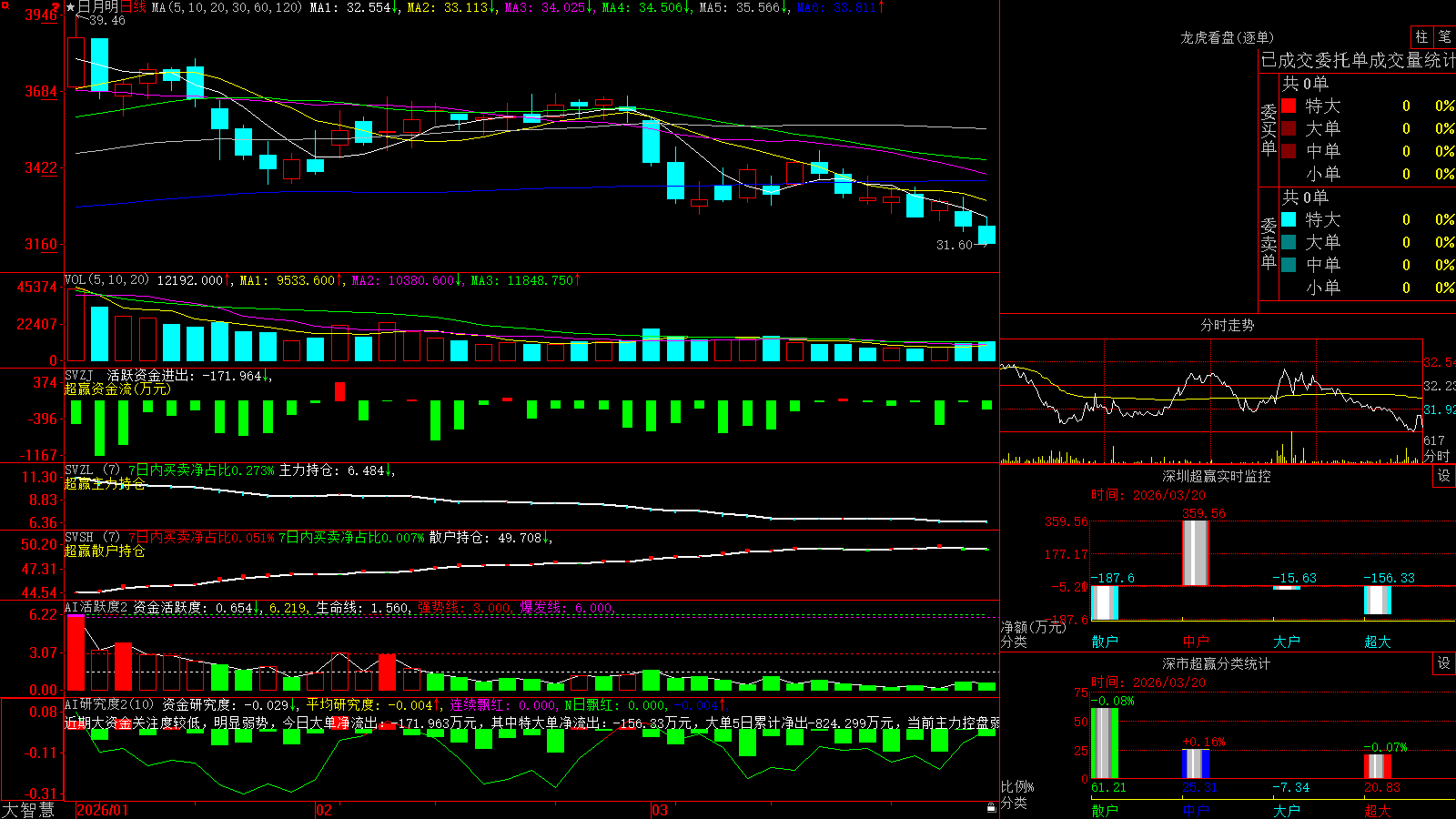The height and width of the screenshot is (819, 1456).
Task: Click the lock icon on the timeline bar
Action: (991, 808)
